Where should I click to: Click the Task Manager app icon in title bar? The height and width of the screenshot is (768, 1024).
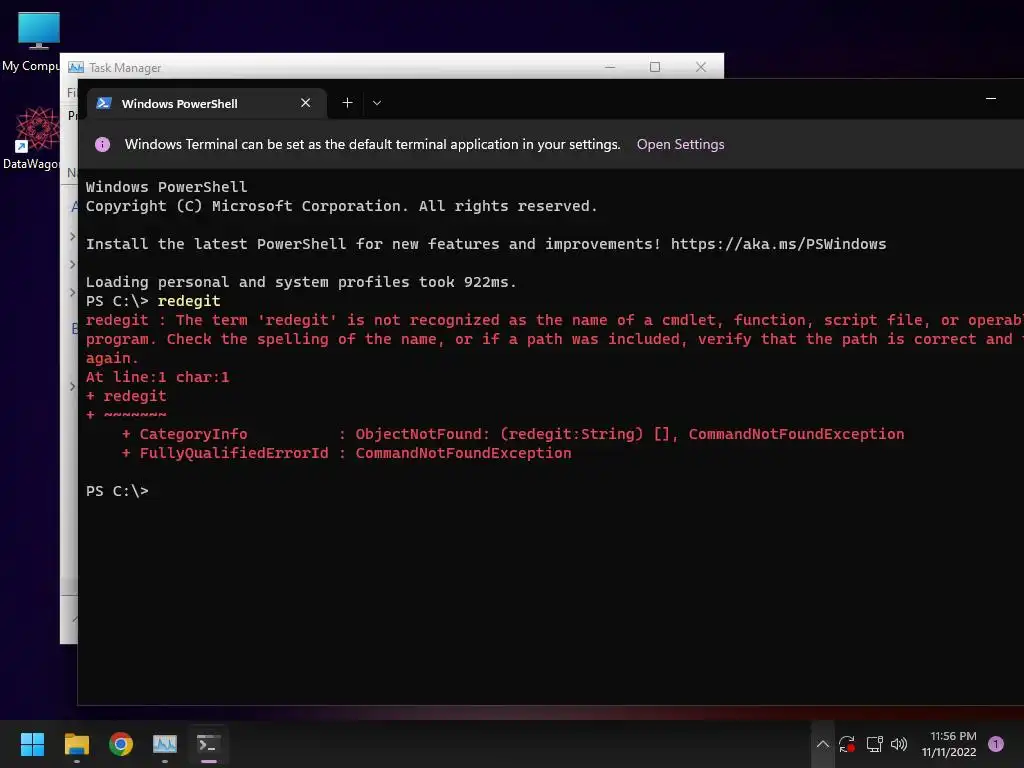(76, 67)
